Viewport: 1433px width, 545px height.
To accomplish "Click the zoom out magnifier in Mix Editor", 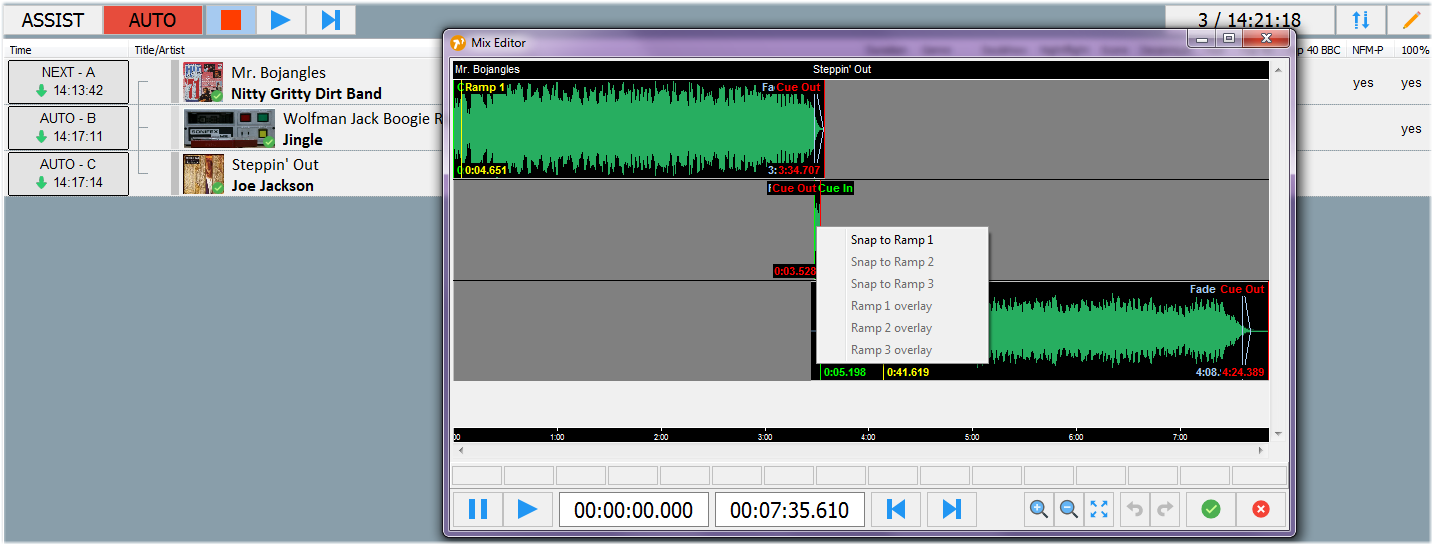I will click(1069, 510).
